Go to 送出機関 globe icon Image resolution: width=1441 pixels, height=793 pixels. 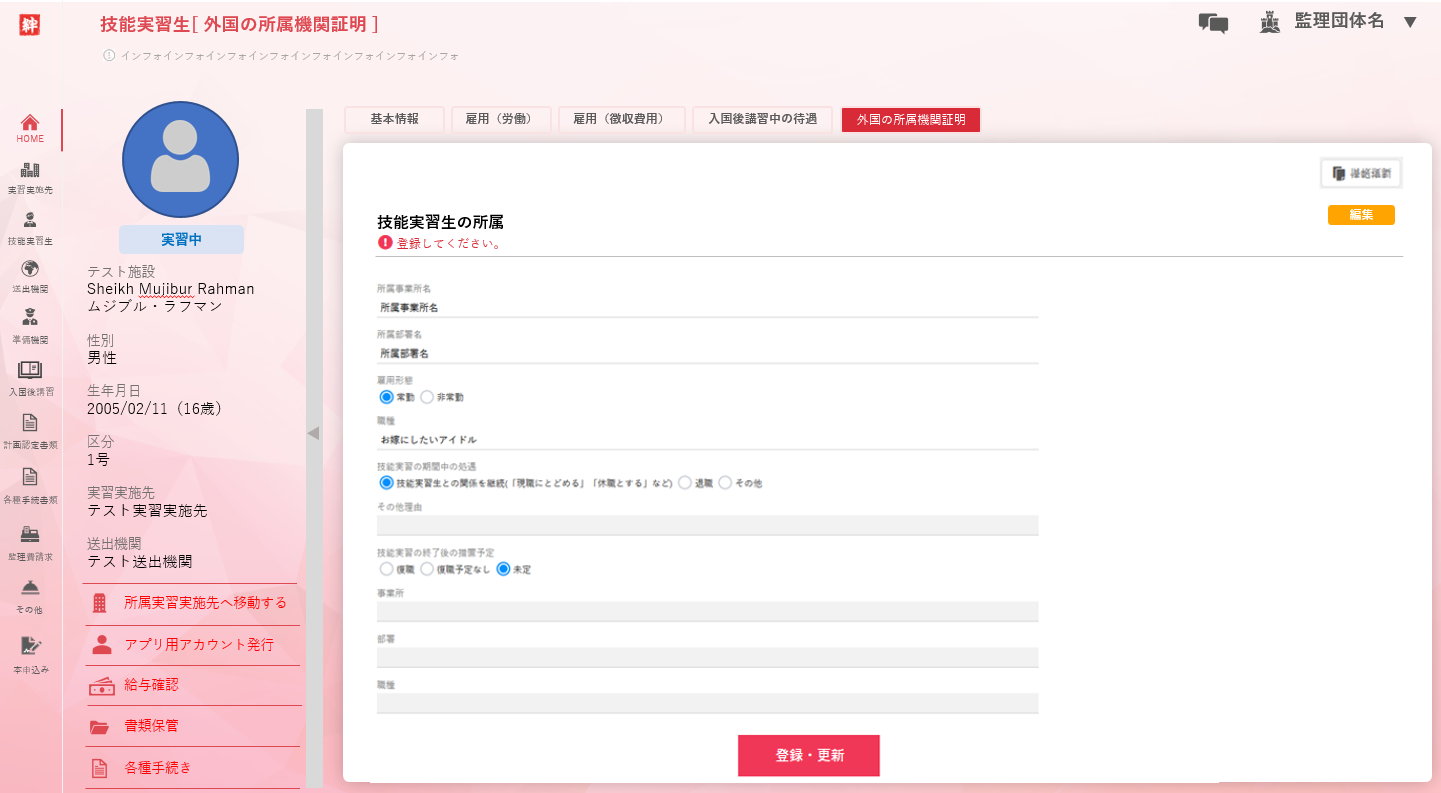click(30, 269)
